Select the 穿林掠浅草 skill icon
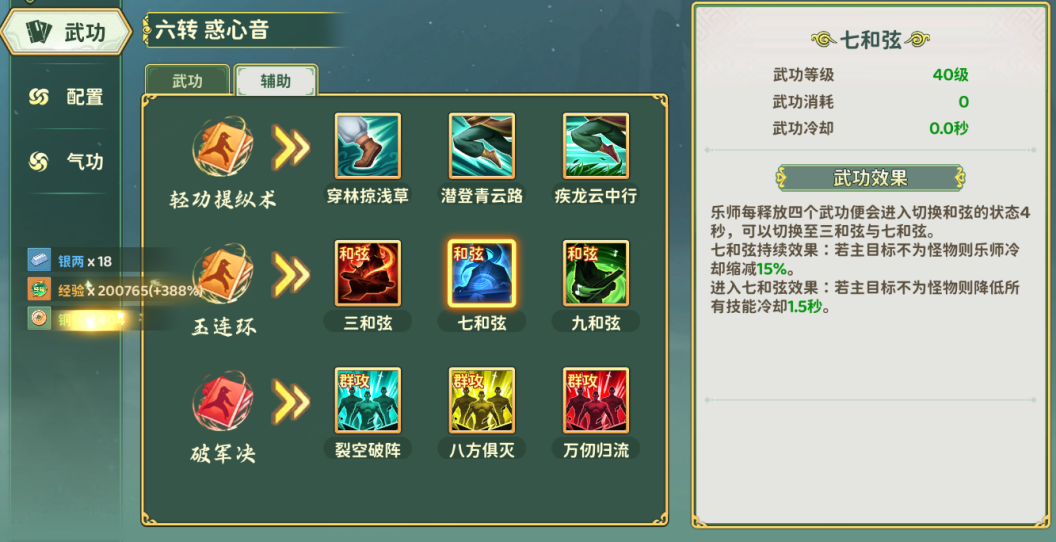Viewport: 1056px width, 542px height. point(368,145)
